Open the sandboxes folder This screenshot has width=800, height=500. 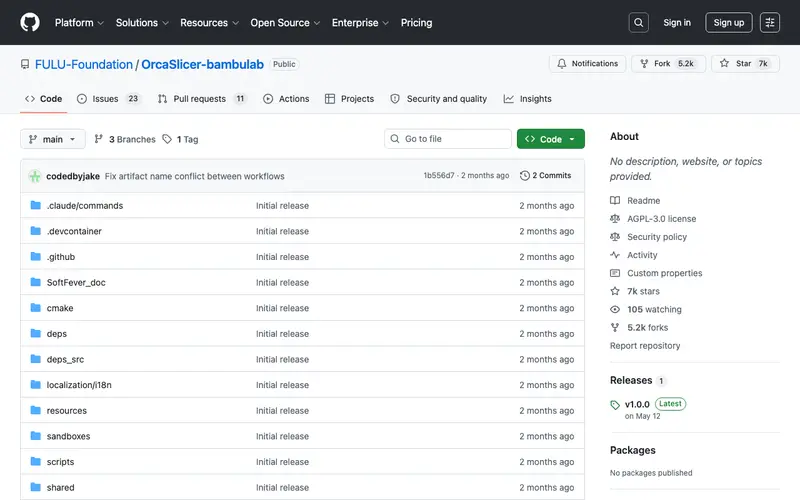(68, 436)
